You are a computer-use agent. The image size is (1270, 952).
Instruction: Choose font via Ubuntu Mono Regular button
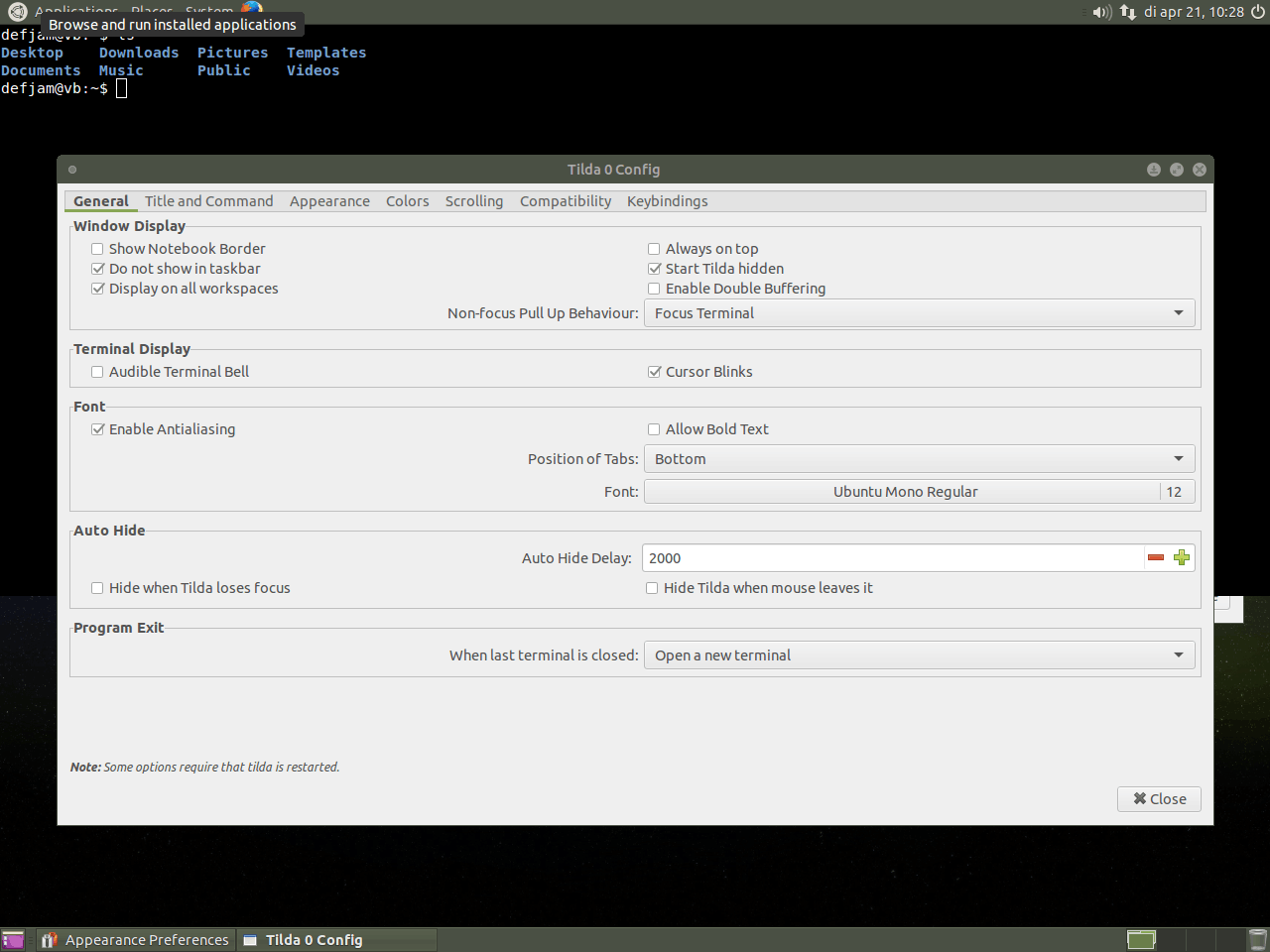point(920,492)
